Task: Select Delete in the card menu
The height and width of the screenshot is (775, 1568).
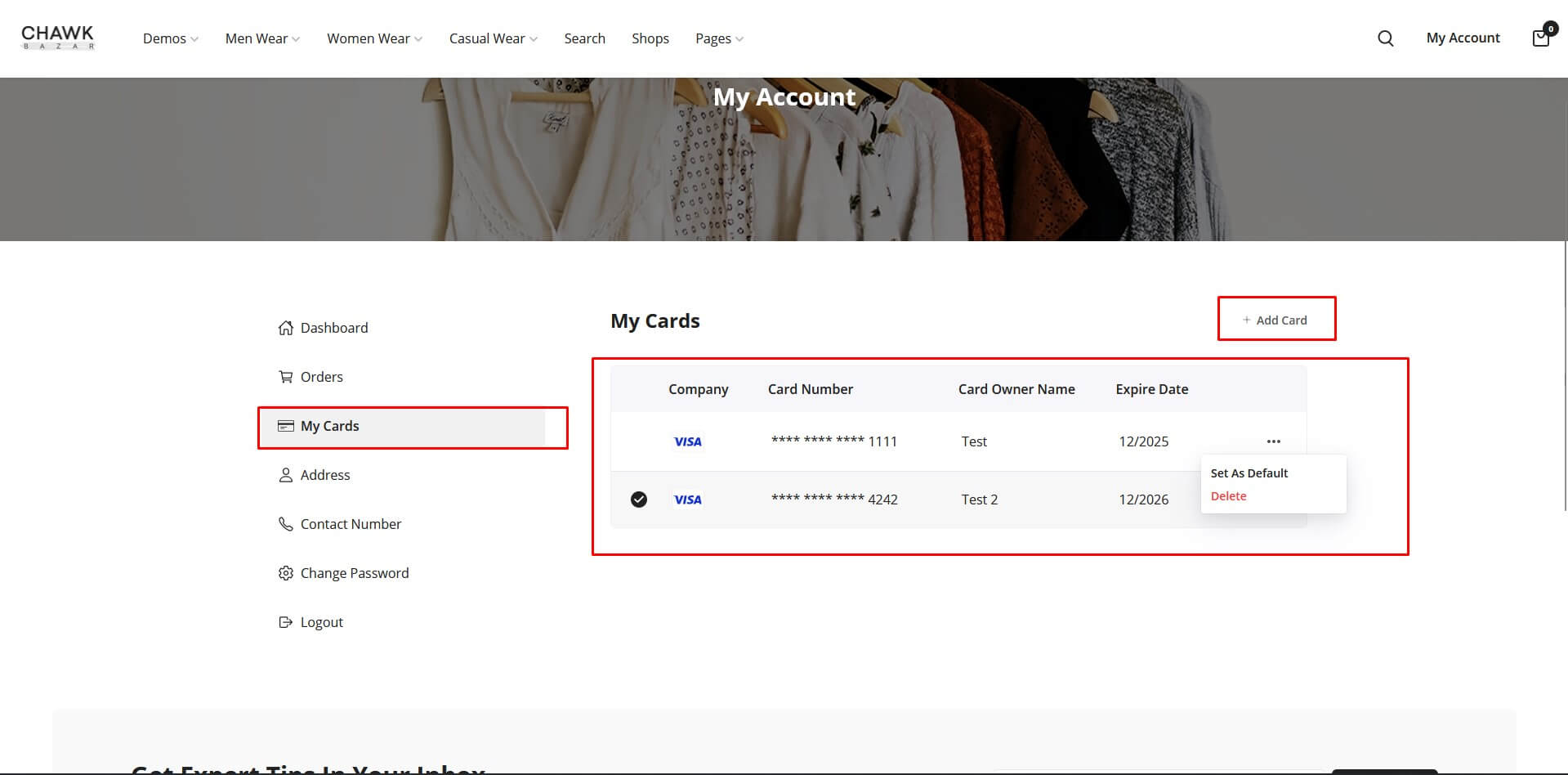Action: [x=1228, y=496]
